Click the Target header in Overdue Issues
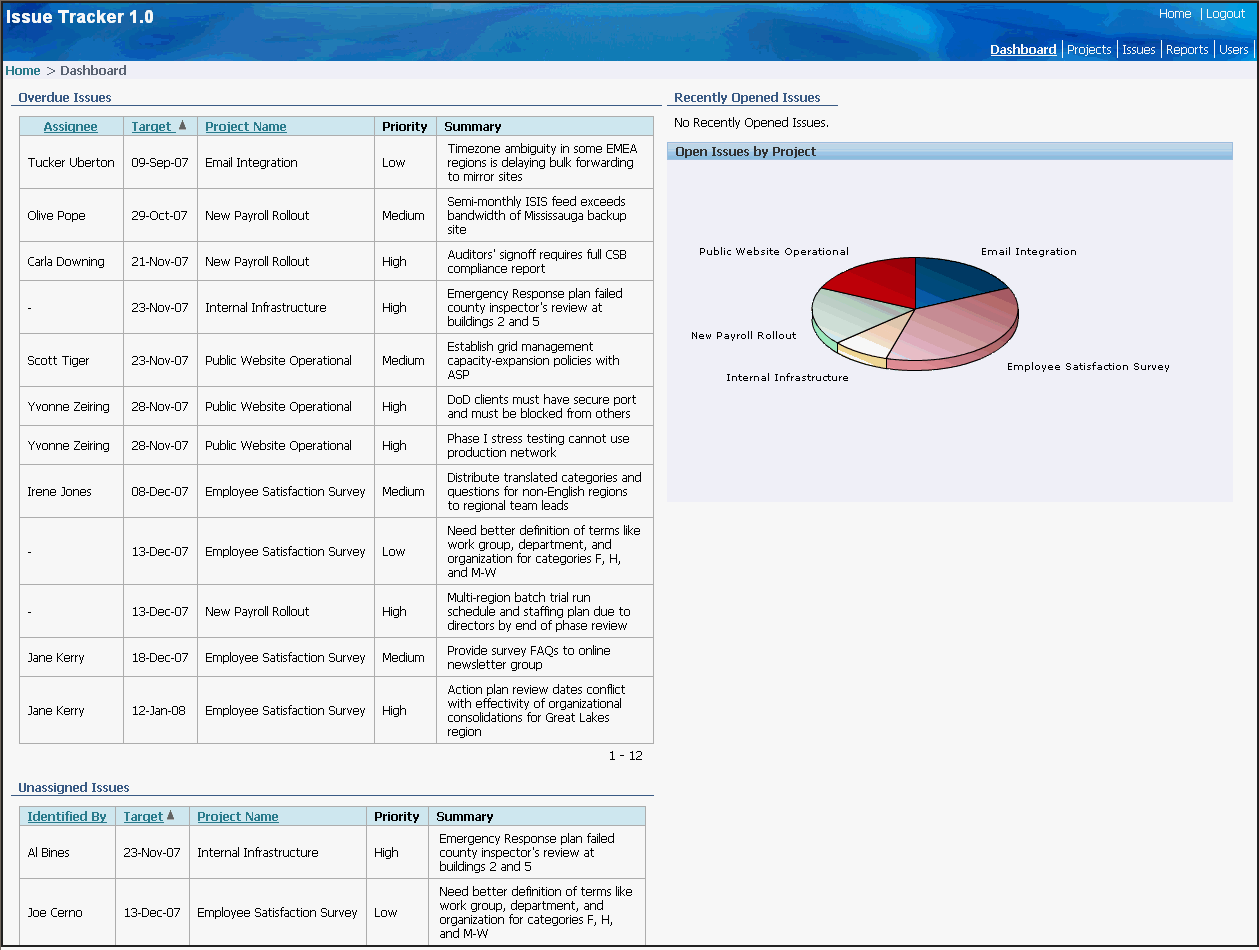This screenshot has height=950, width=1259. 152,127
